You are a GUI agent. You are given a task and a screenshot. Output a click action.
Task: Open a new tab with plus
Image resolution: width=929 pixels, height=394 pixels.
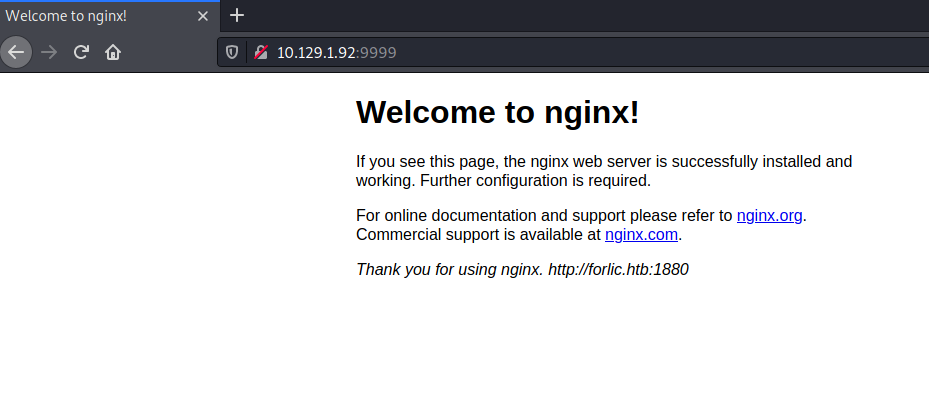[236, 15]
